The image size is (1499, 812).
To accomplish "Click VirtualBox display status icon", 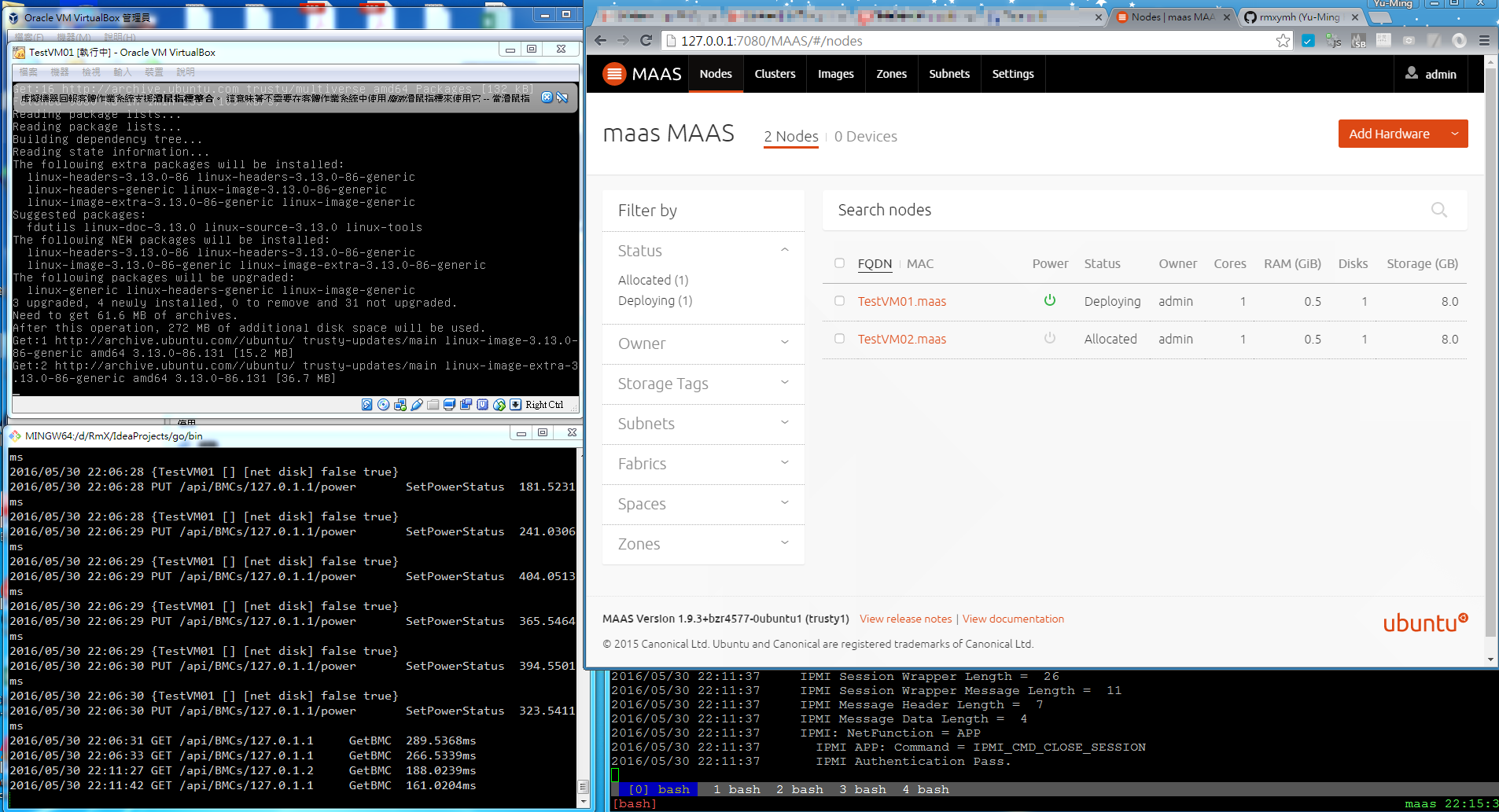I will pyautogui.click(x=449, y=405).
